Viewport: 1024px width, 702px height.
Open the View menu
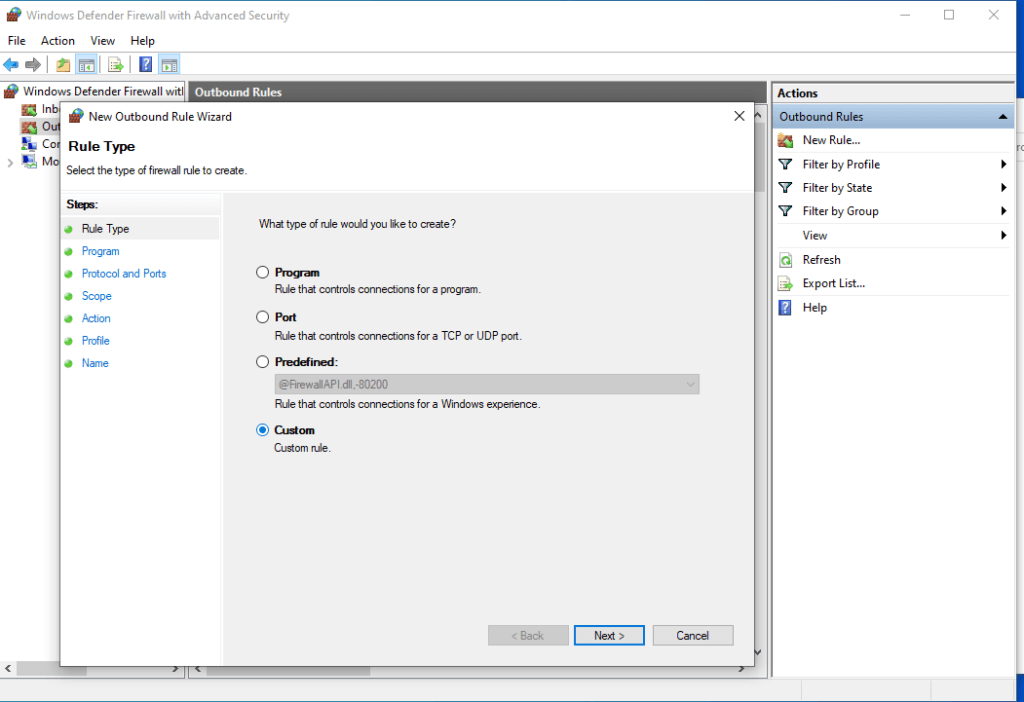(103, 40)
